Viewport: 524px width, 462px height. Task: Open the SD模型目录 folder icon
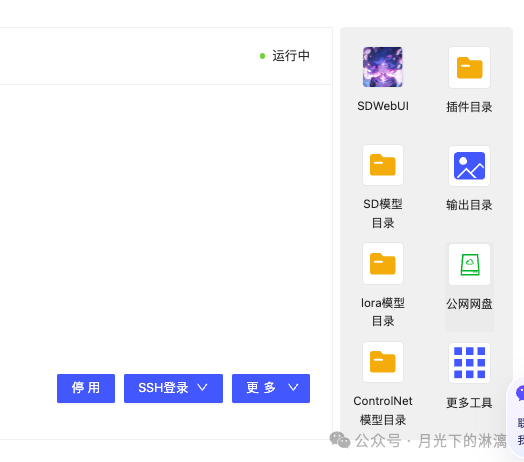point(383,165)
